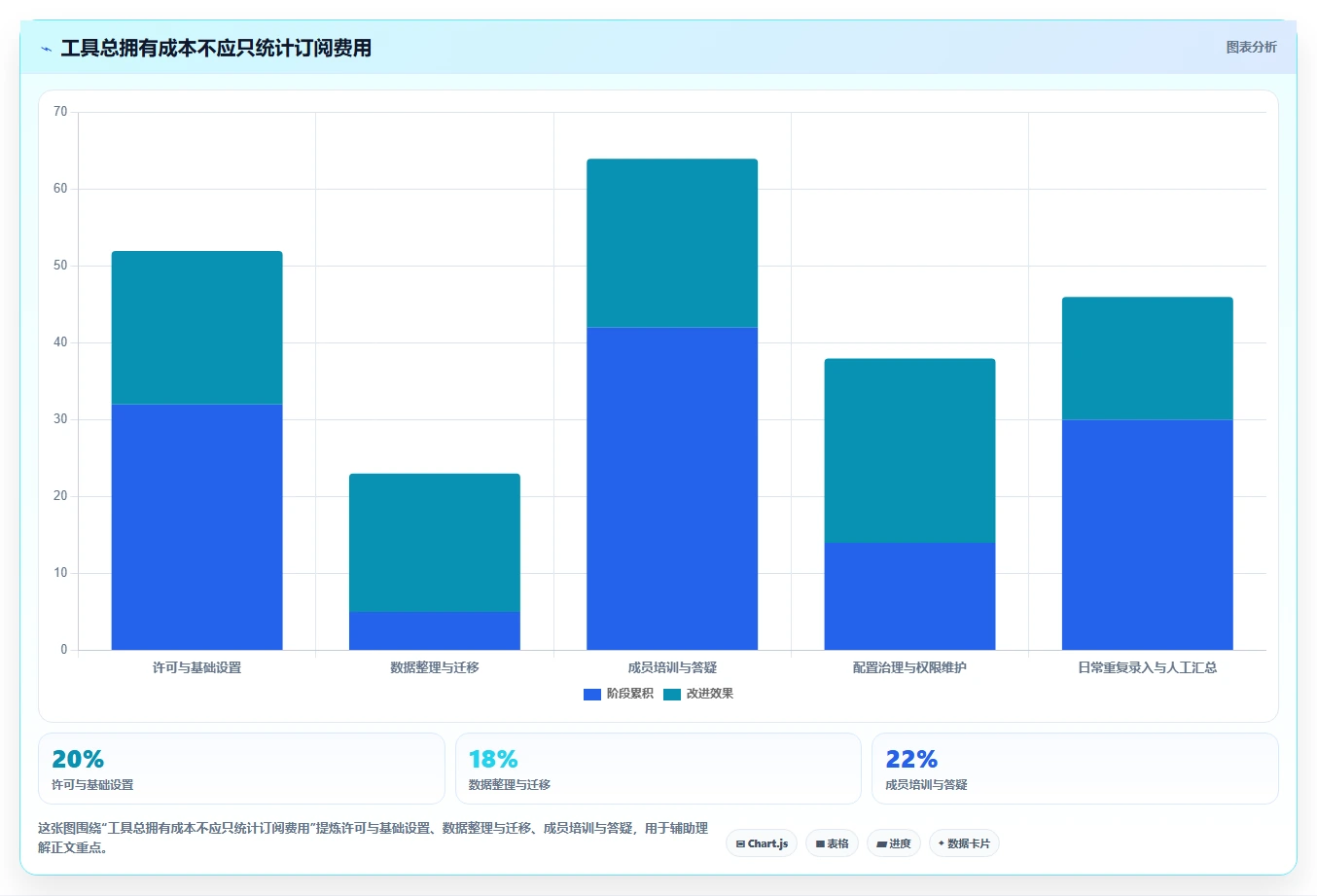Select the 表格 tag chip
1317x896 pixels.
point(832,843)
